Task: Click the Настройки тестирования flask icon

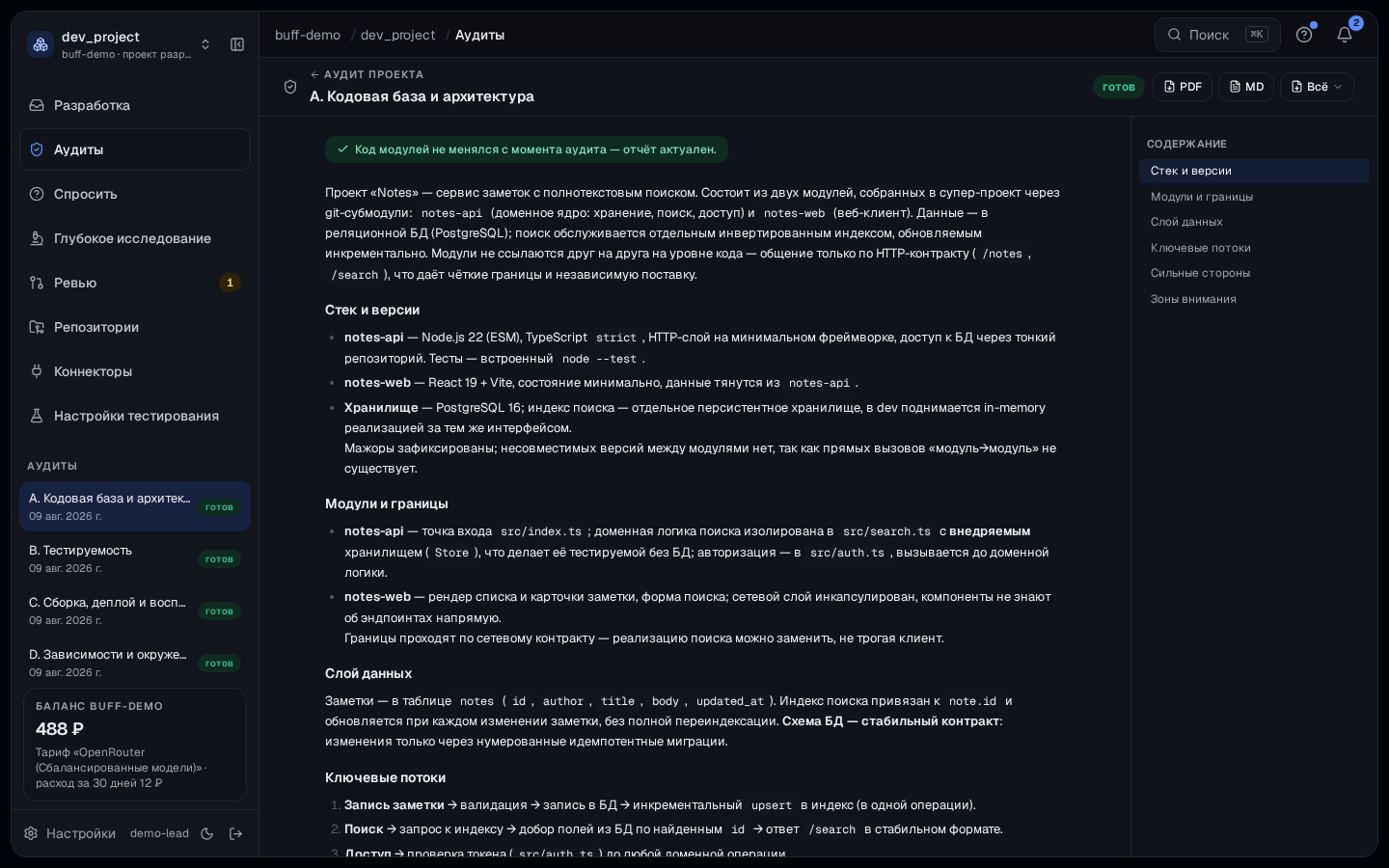Action: coord(37,416)
